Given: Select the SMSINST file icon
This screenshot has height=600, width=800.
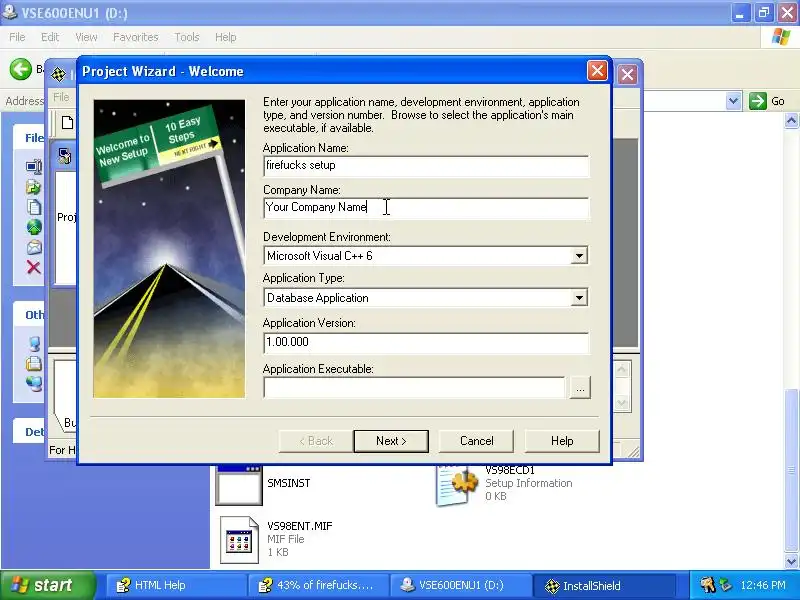Looking at the screenshot, I should coord(239,485).
